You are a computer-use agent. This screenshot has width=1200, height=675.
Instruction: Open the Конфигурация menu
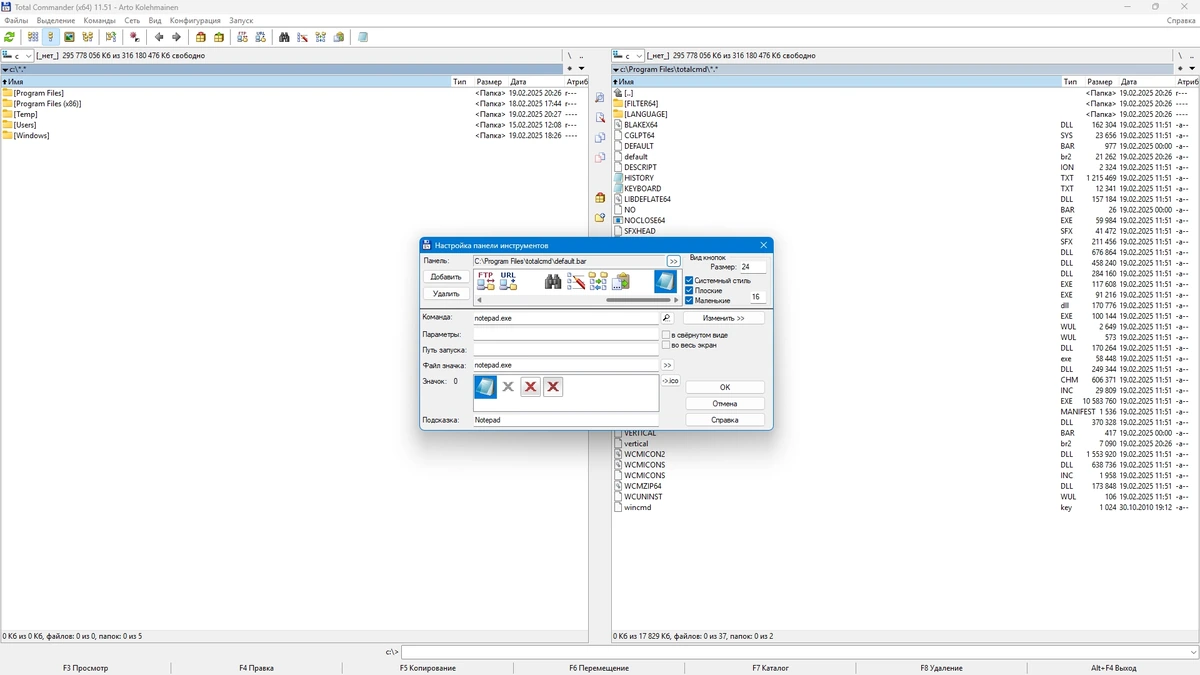tap(195, 20)
